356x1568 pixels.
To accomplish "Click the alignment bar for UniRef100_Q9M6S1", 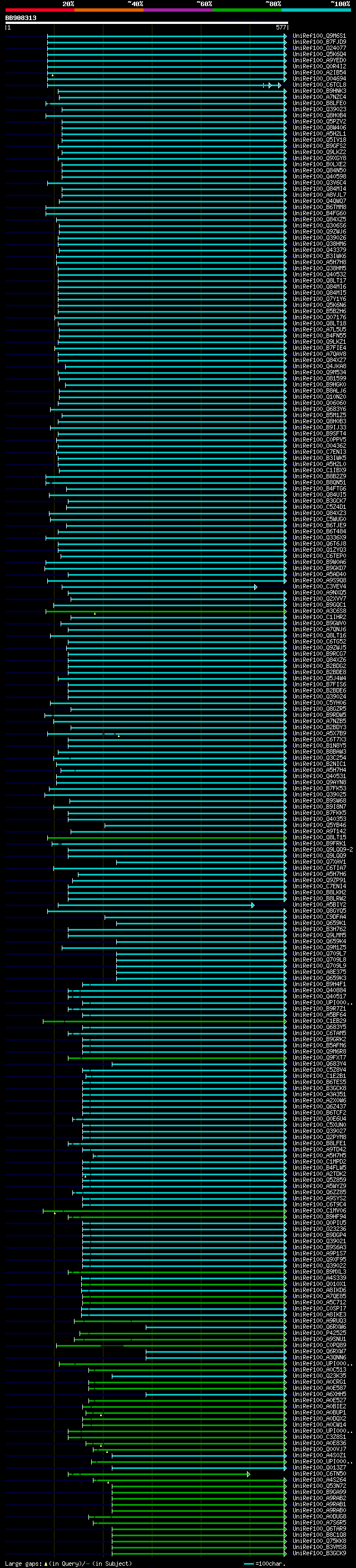I will click(x=167, y=36).
